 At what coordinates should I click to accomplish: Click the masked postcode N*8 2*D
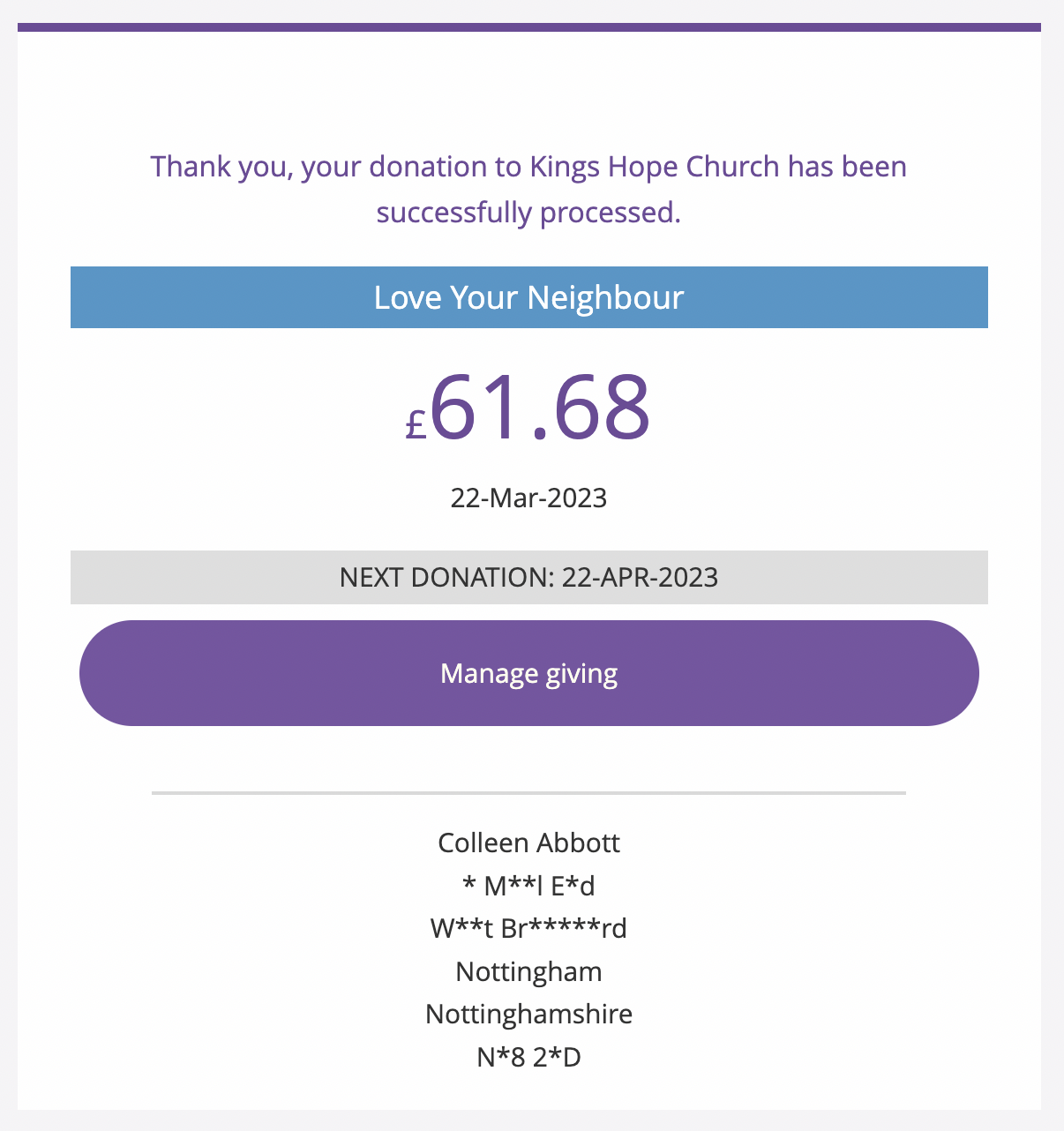coord(528,1057)
